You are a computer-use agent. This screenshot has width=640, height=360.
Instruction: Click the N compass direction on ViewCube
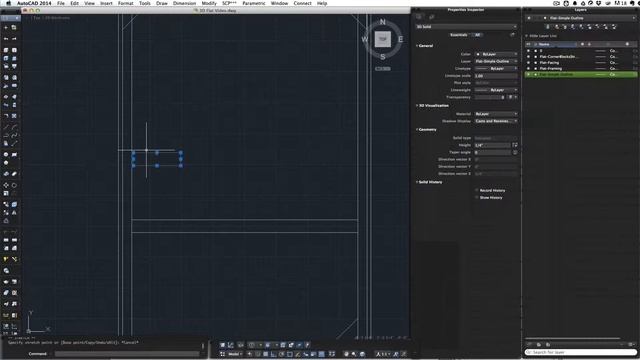point(382,22)
